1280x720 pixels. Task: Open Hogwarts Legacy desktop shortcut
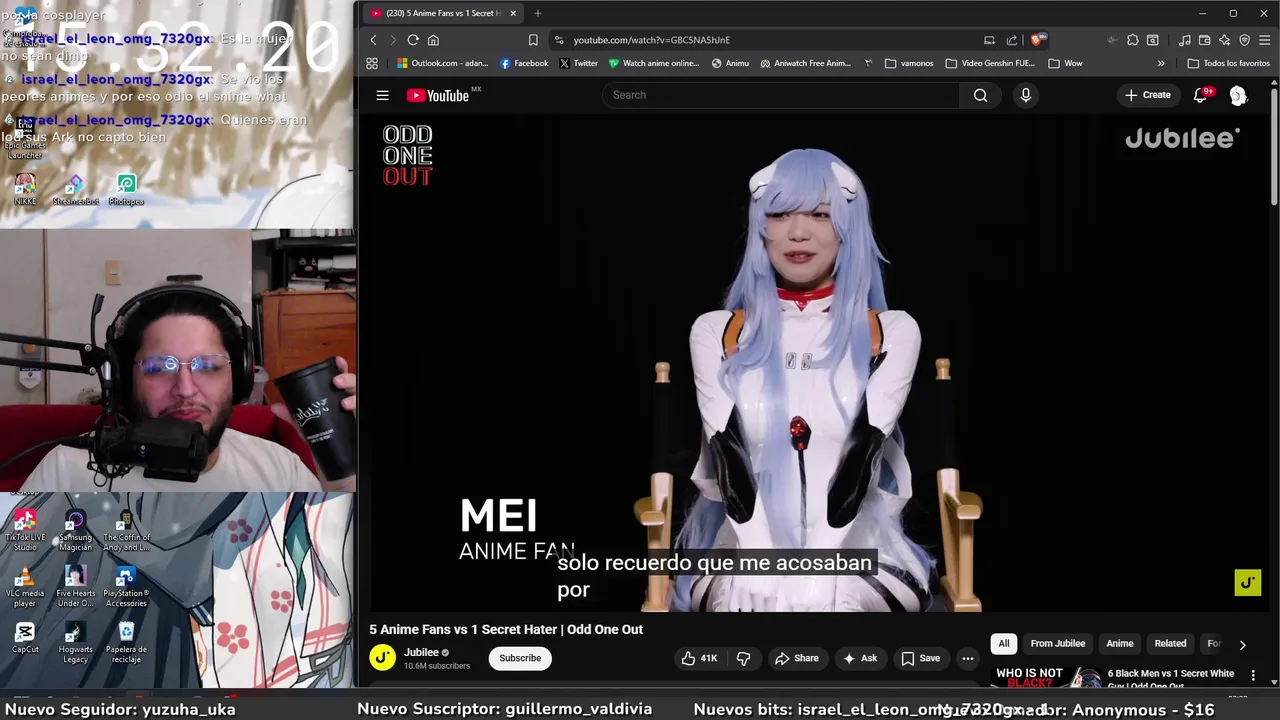(75, 642)
